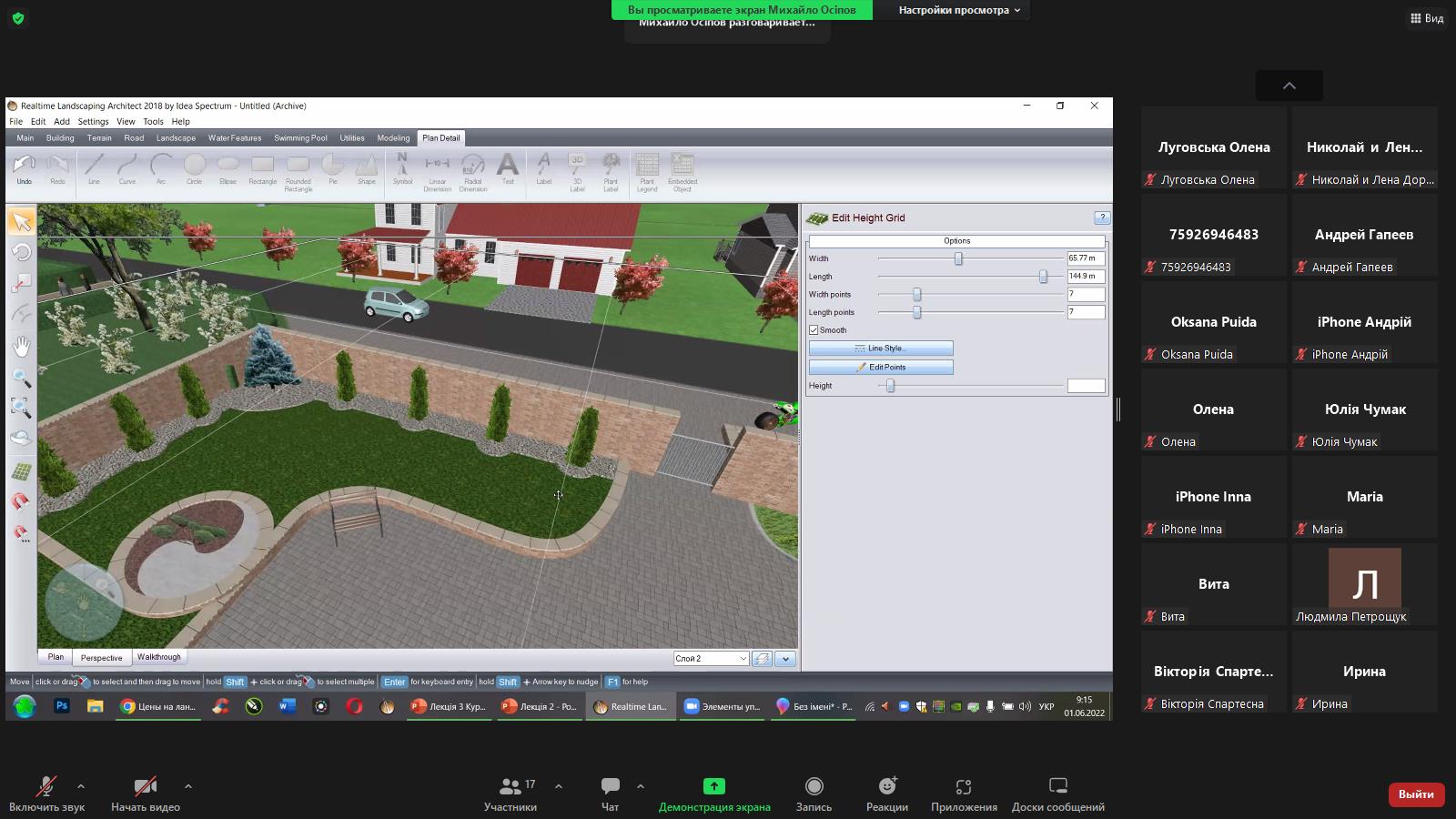Toggle the snap grid icon in left toolbar
1456x819 pixels.
point(21,471)
